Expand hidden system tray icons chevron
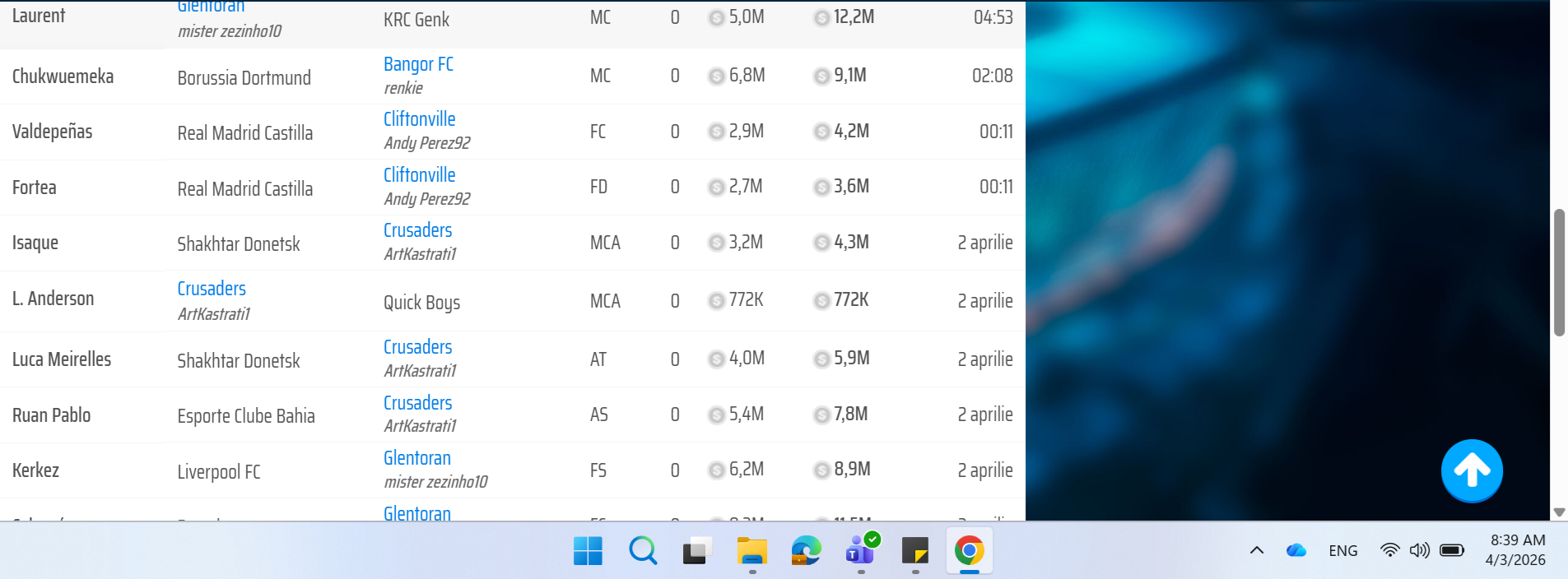Viewport: 1568px width, 579px height. [x=1257, y=551]
